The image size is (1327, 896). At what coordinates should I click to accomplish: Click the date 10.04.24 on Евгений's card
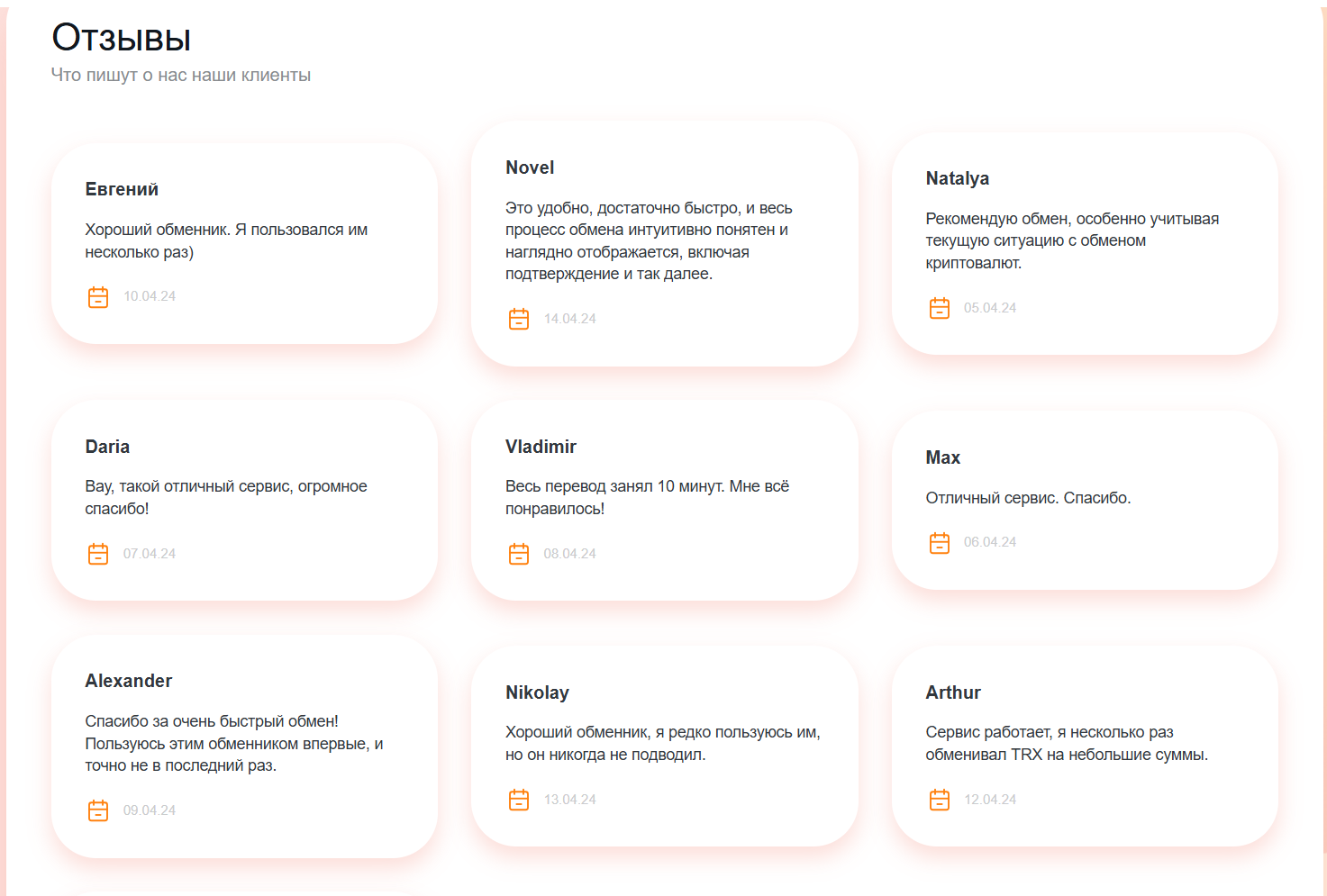tap(150, 296)
